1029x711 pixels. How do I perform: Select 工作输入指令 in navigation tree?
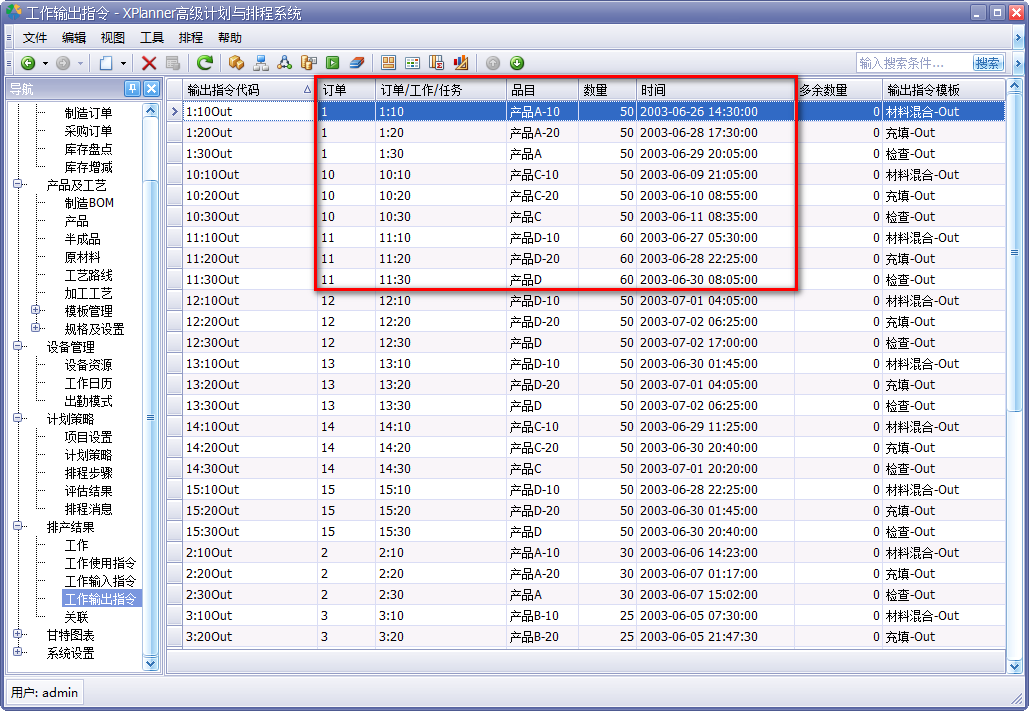click(x=100, y=581)
